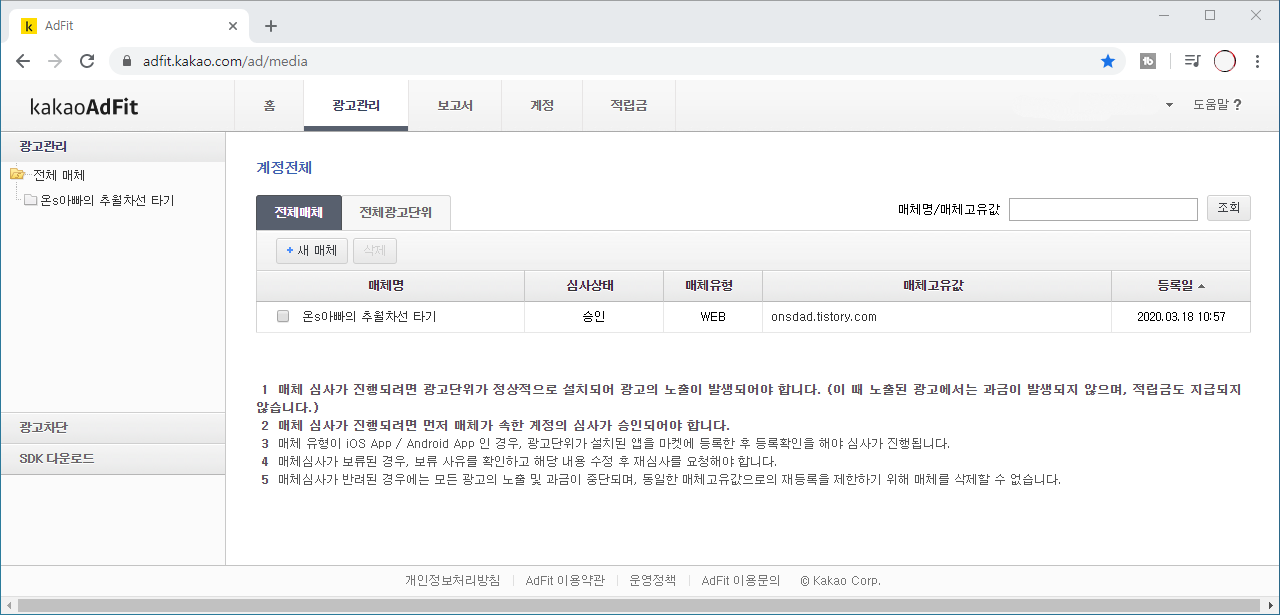The image size is (1280, 615).
Task: Check the box for 온s아빠의 추월차선 타기 row
Action: 283,316
